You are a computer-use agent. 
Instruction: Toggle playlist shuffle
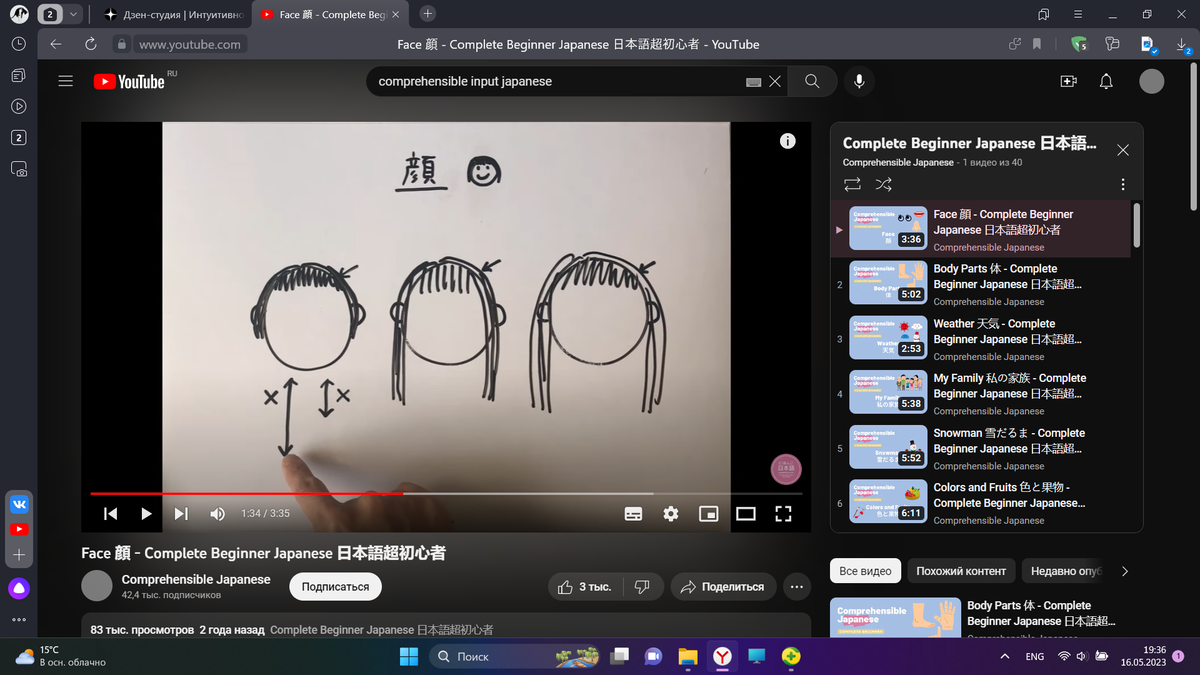884,185
